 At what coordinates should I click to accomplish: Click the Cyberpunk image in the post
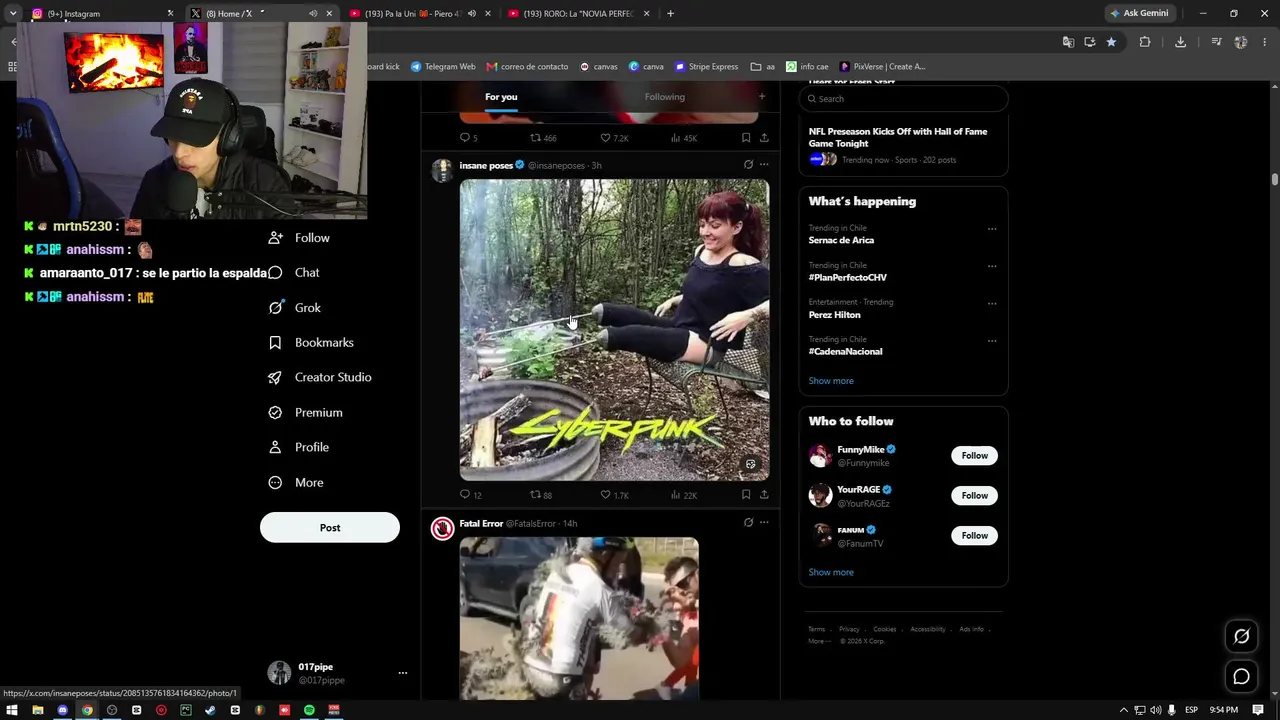pyautogui.click(x=614, y=330)
